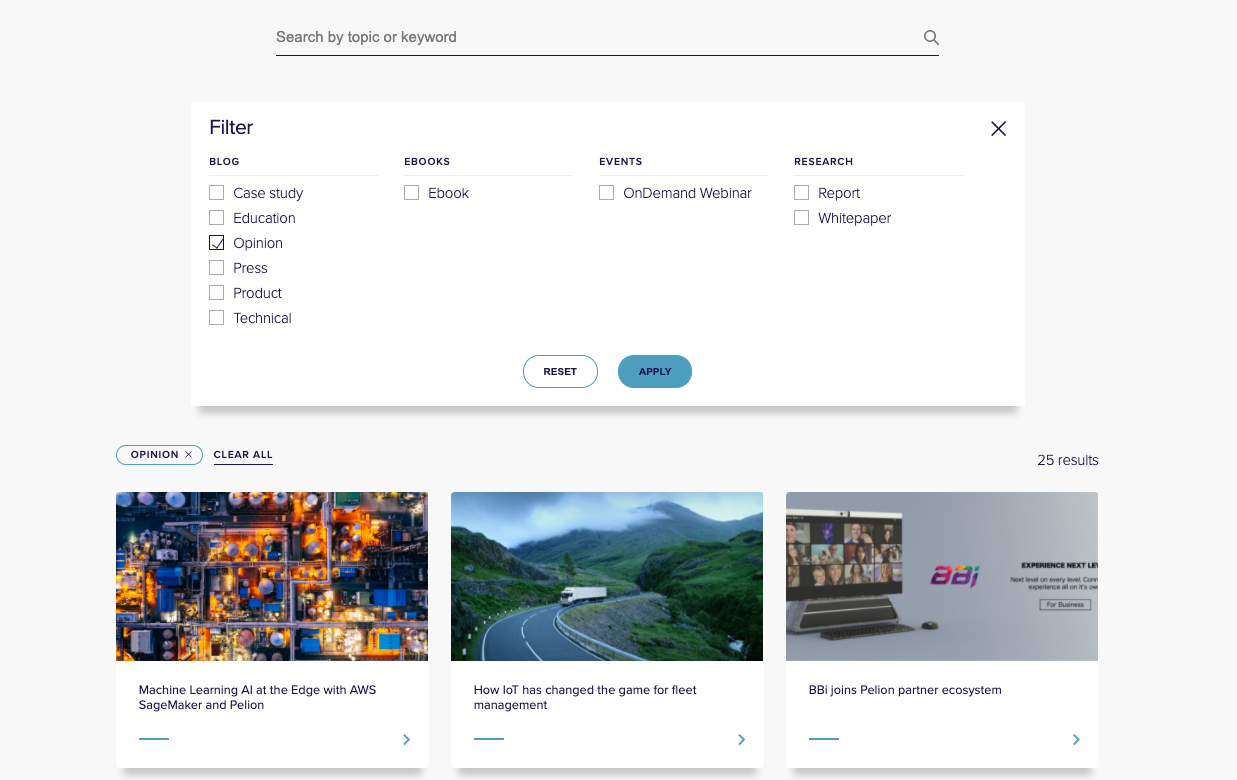
Task: Uncheck the Opinion checkbox
Action: click(x=216, y=243)
